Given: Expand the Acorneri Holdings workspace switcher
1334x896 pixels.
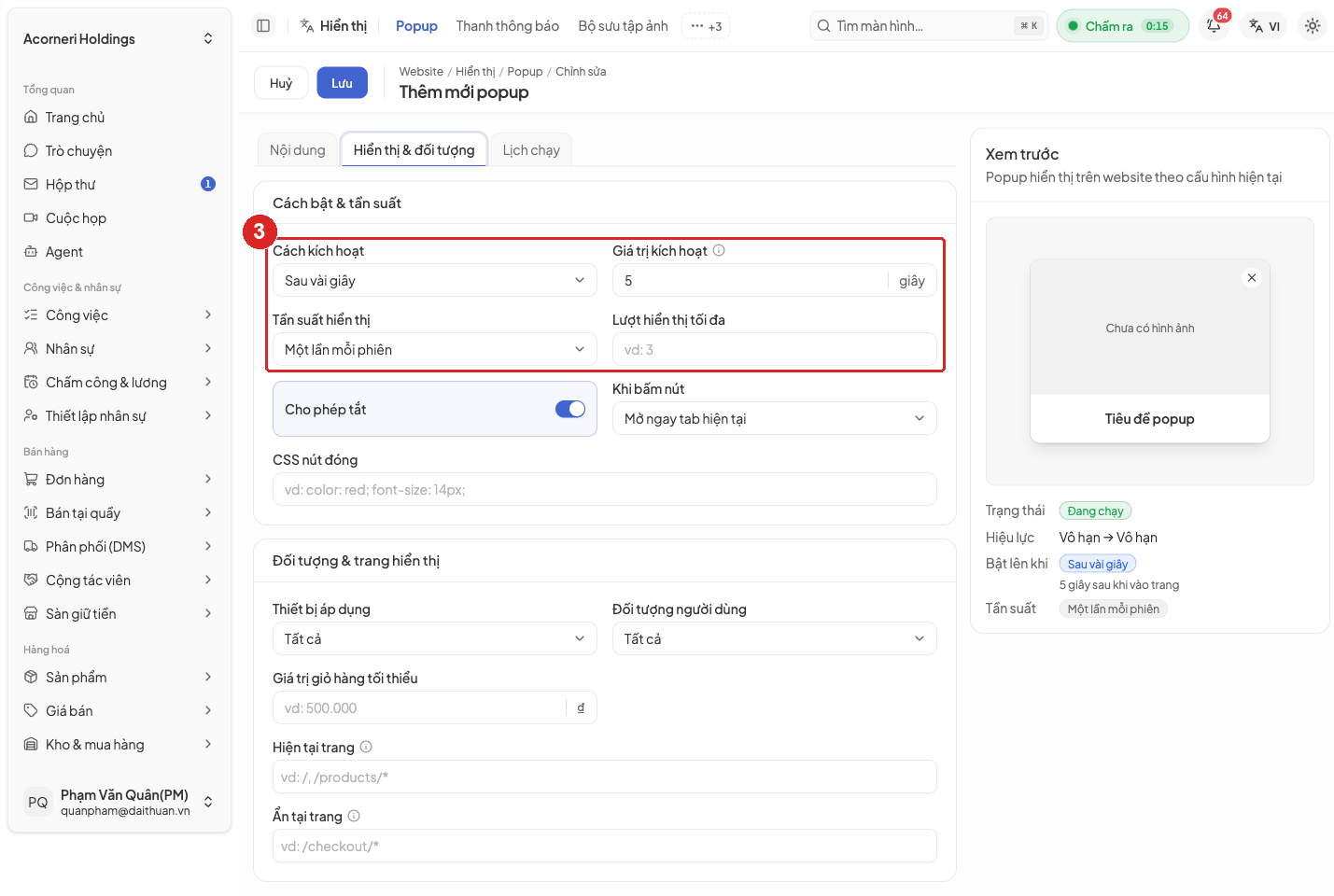Looking at the screenshot, I should point(119,39).
